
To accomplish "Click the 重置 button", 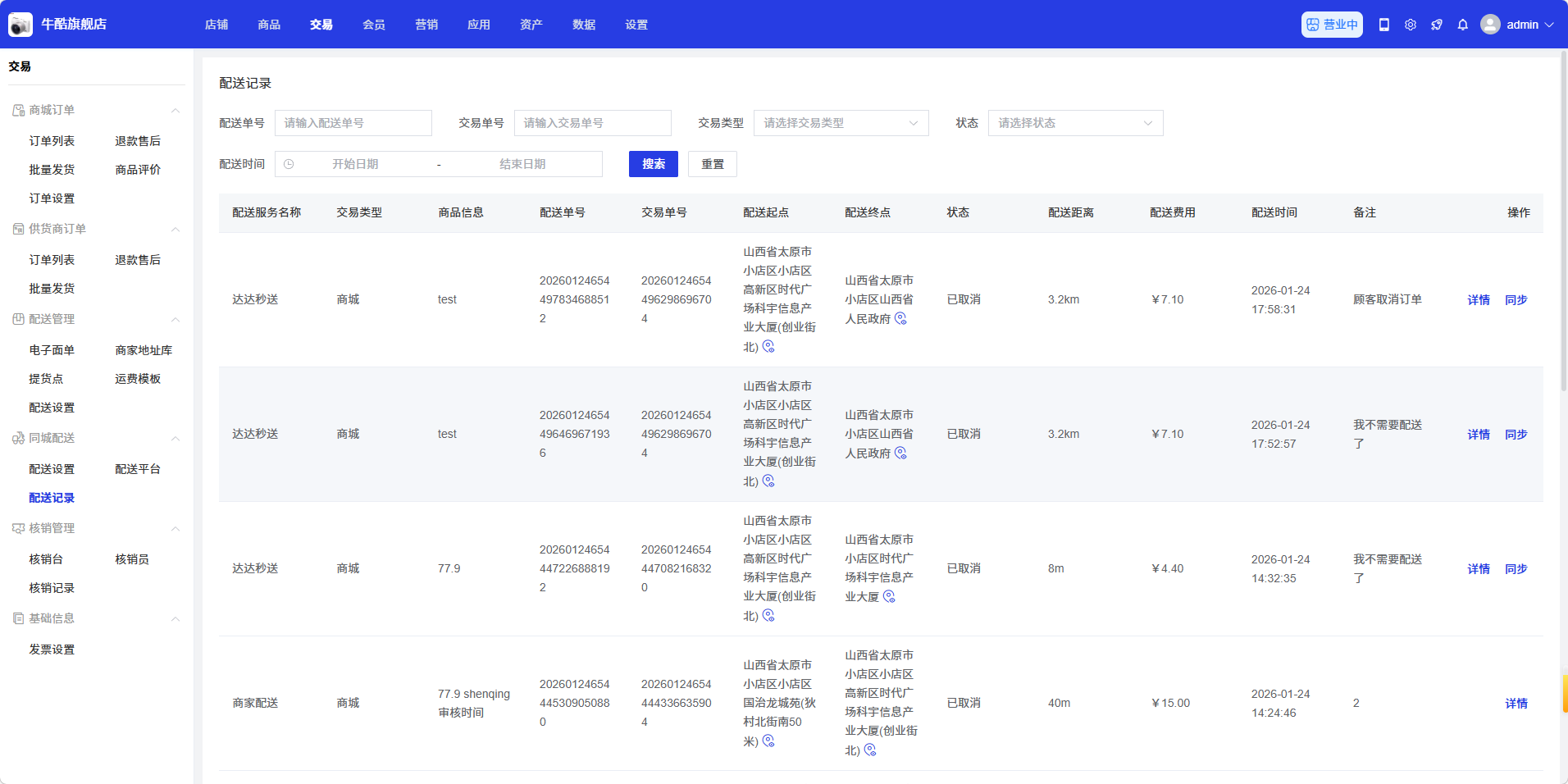I will click(x=712, y=164).
